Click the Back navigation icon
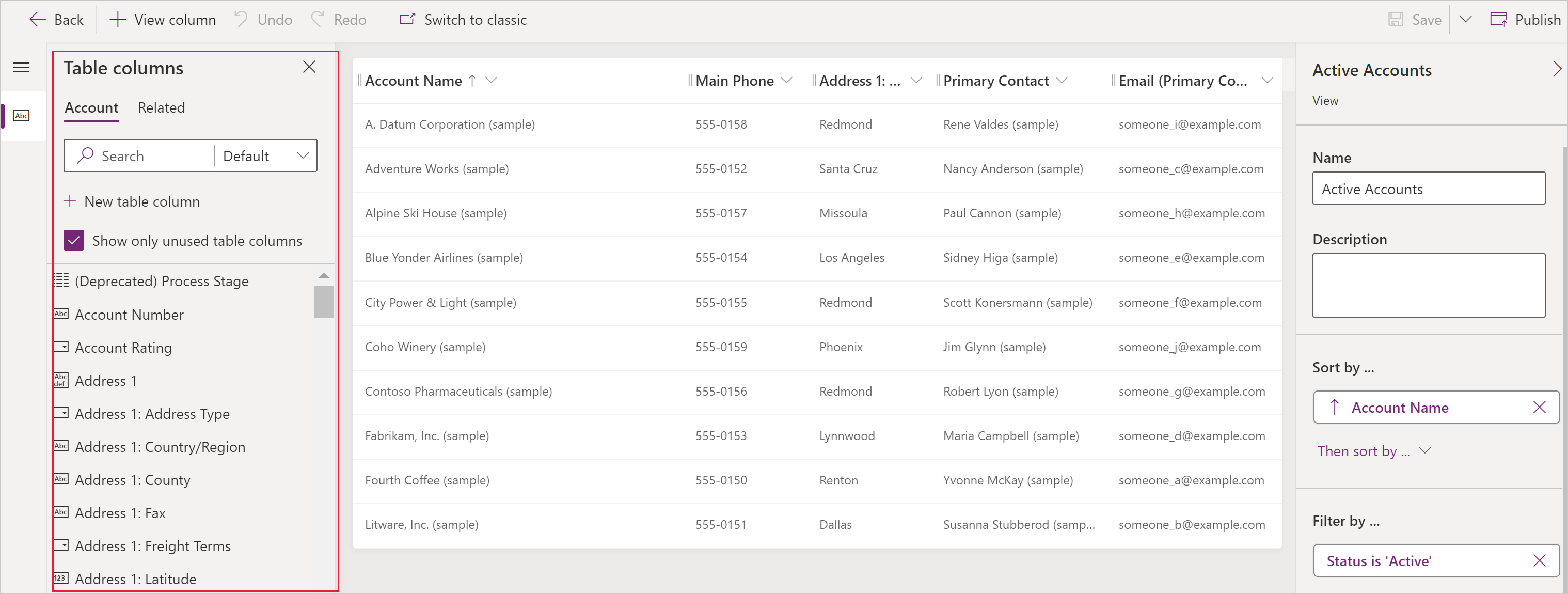The width and height of the screenshot is (1568, 594). click(36, 19)
